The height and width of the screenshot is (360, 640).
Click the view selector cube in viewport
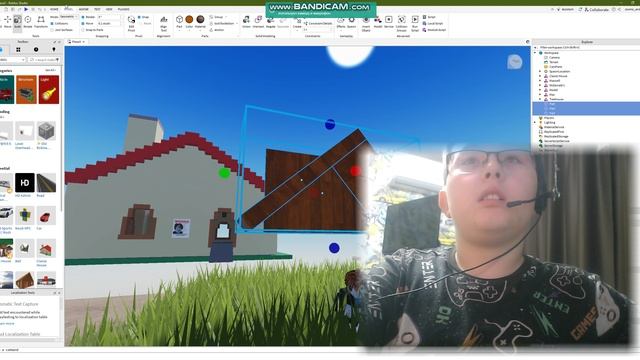click(x=515, y=62)
